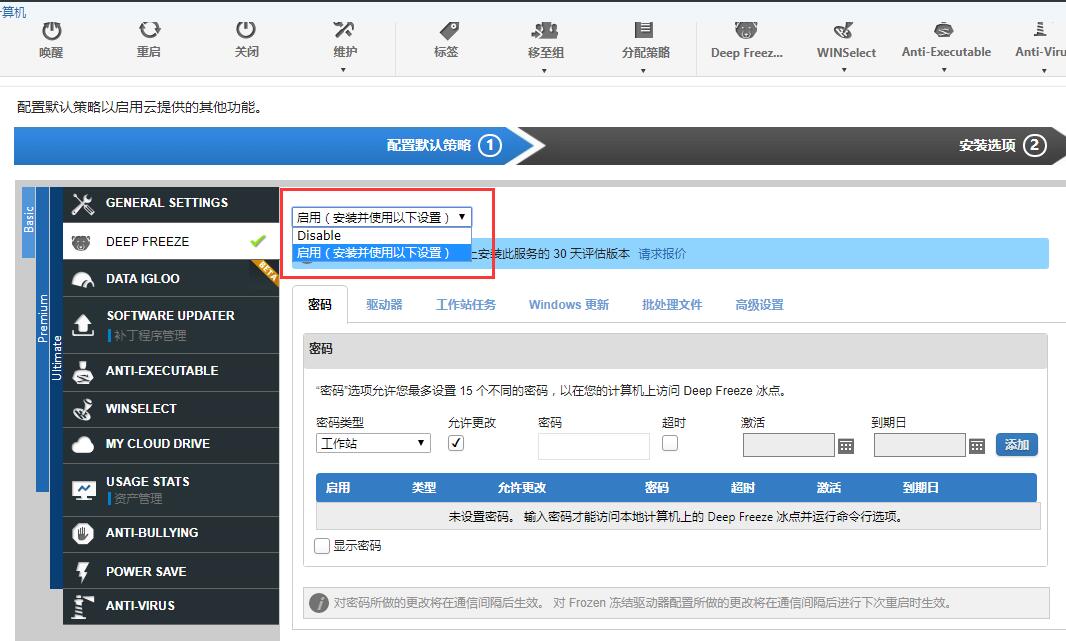Open calendar icon beside 激活 date field
Viewport: 1066px width, 641px height.
(x=846, y=446)
